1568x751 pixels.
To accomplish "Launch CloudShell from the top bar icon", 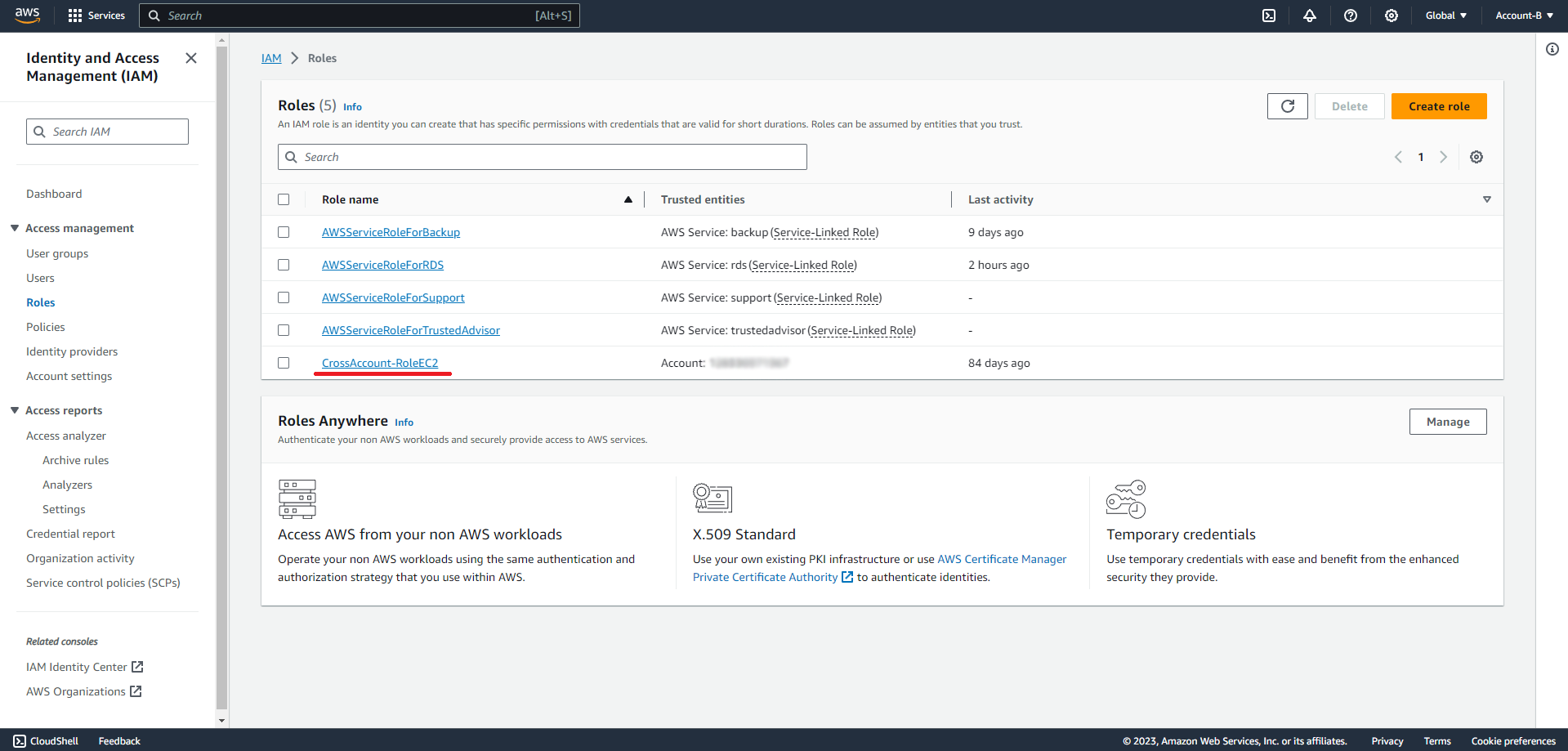I will [x=1269, y=16].
